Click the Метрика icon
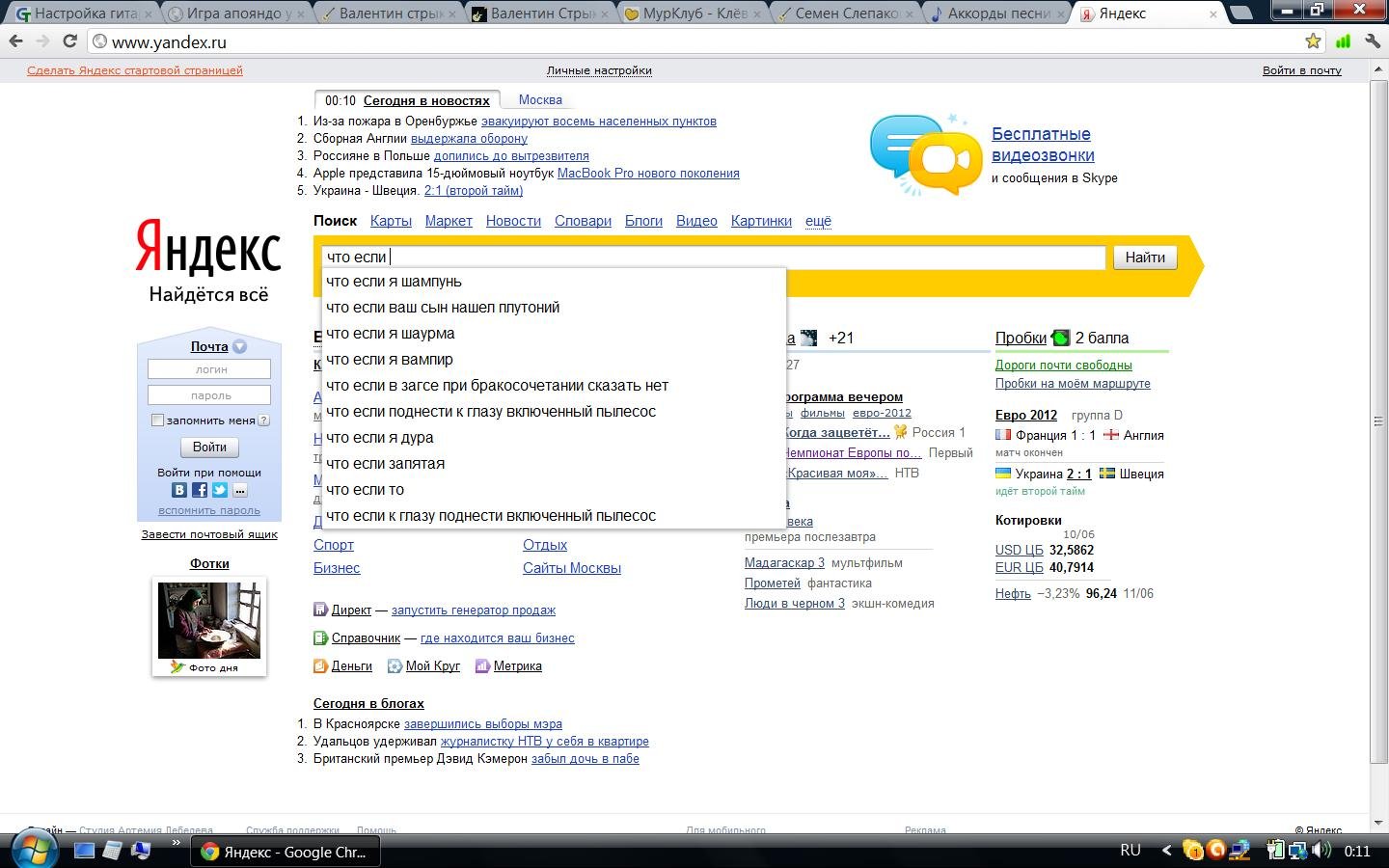The height and width of the screenshot is (868, 1389). [482, 665]
